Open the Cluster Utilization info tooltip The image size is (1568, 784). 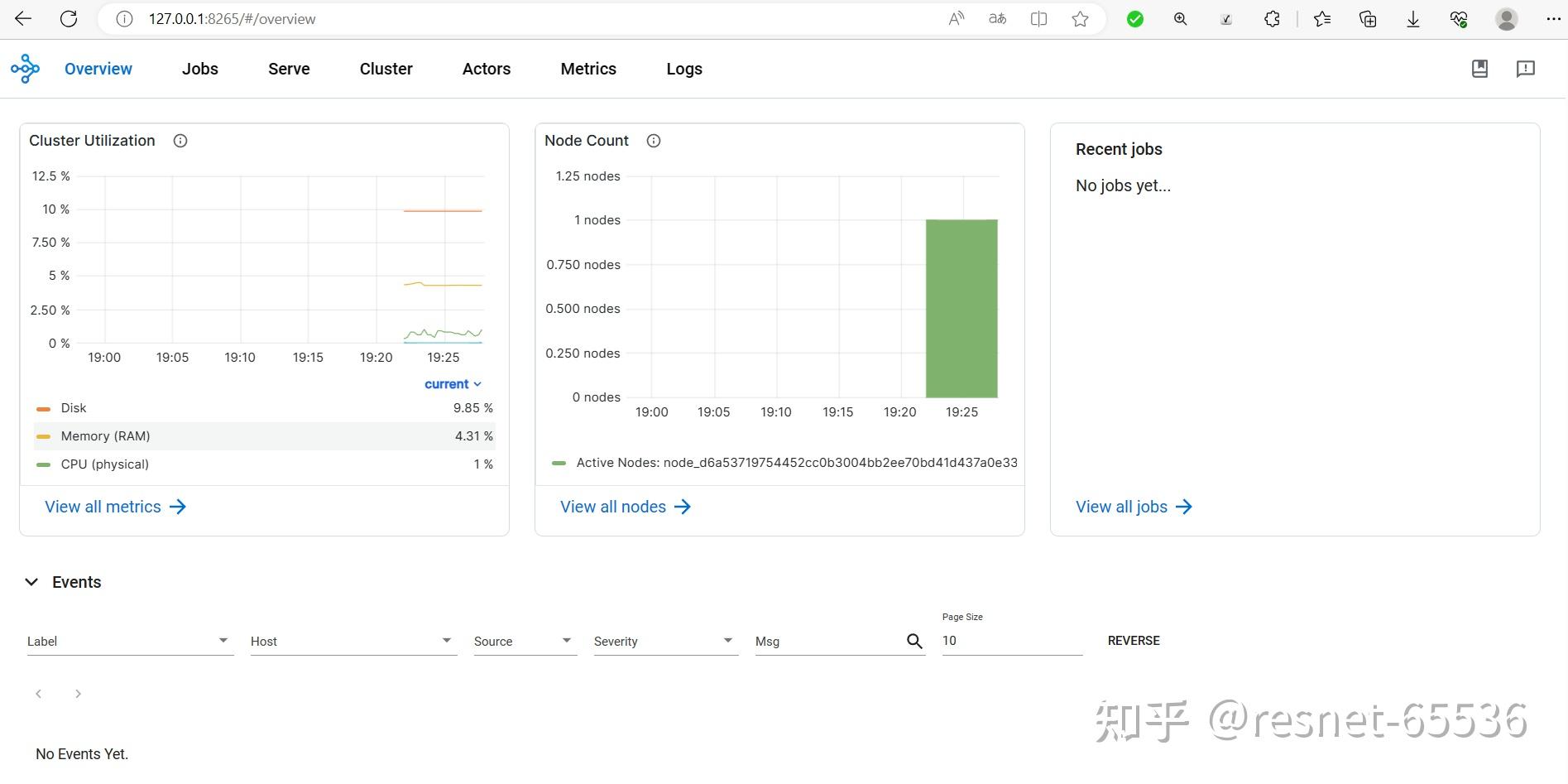(180, 141)
